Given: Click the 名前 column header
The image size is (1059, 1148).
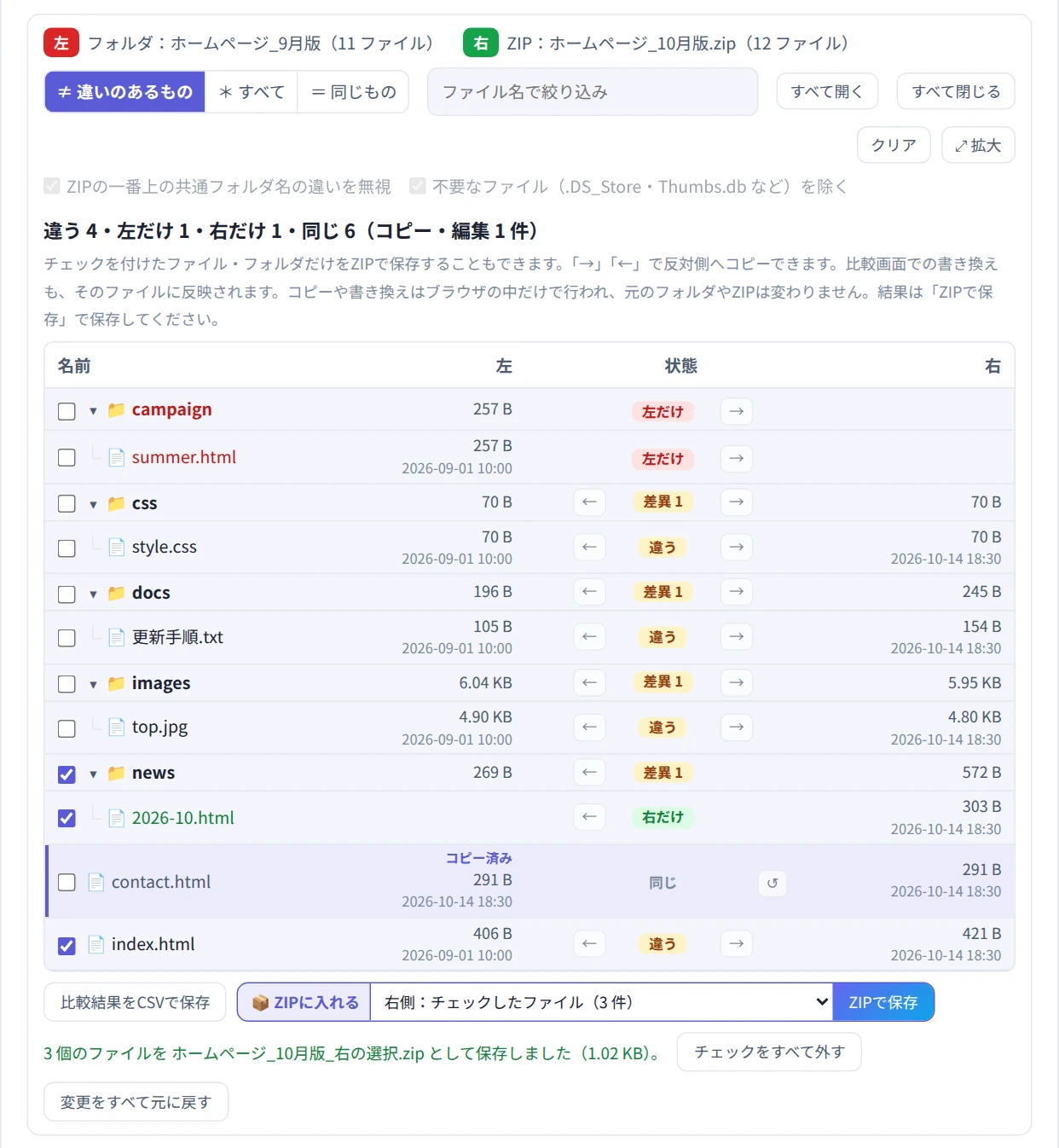Looking at the screenshot, I should tap(74, 366).
